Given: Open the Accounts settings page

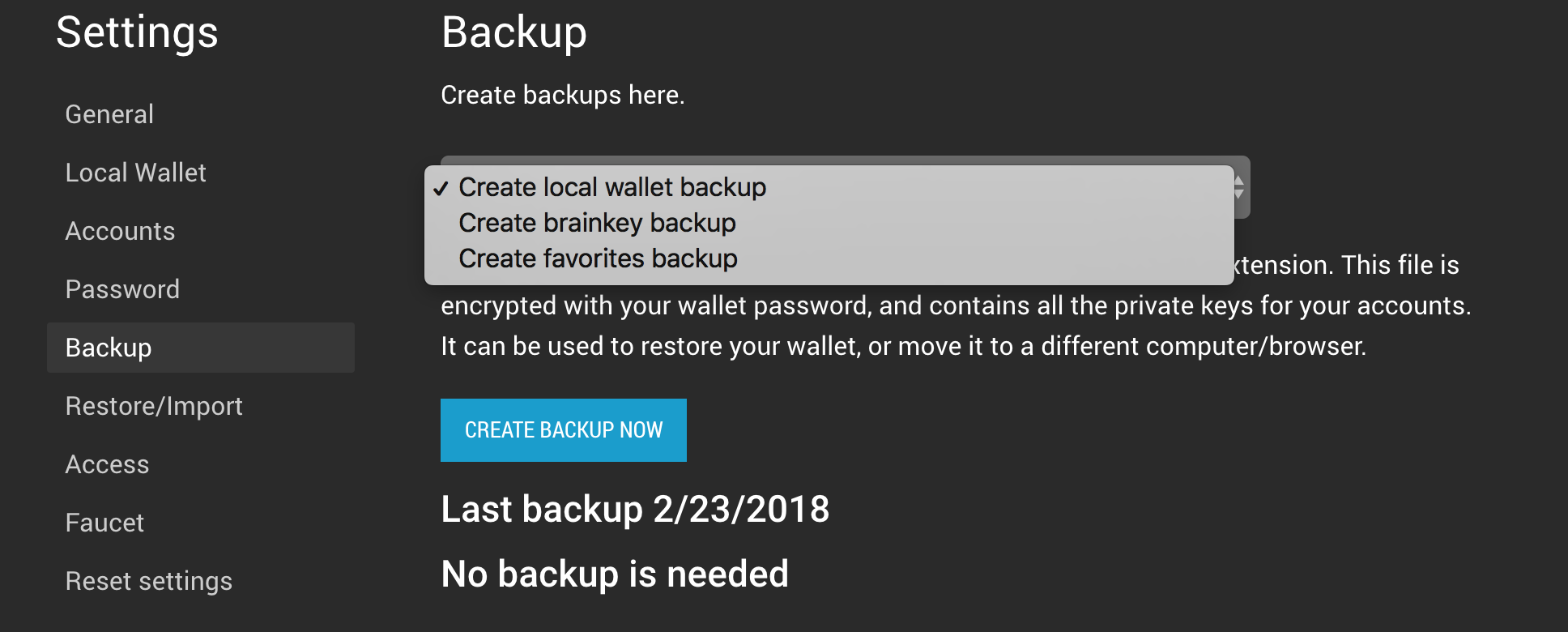Looking at the screenshot, I should 120,231.
